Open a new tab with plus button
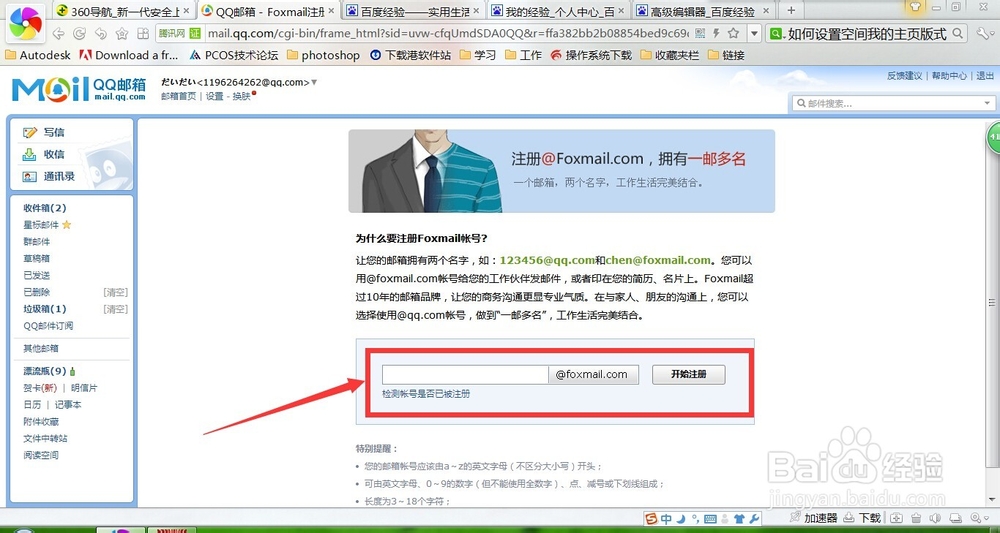 click(x=791, y=11)
